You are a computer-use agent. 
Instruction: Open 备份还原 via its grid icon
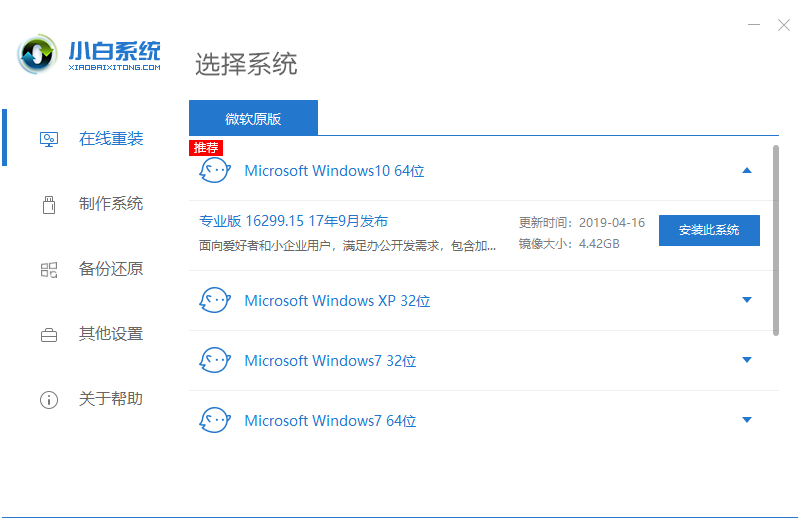48,269
